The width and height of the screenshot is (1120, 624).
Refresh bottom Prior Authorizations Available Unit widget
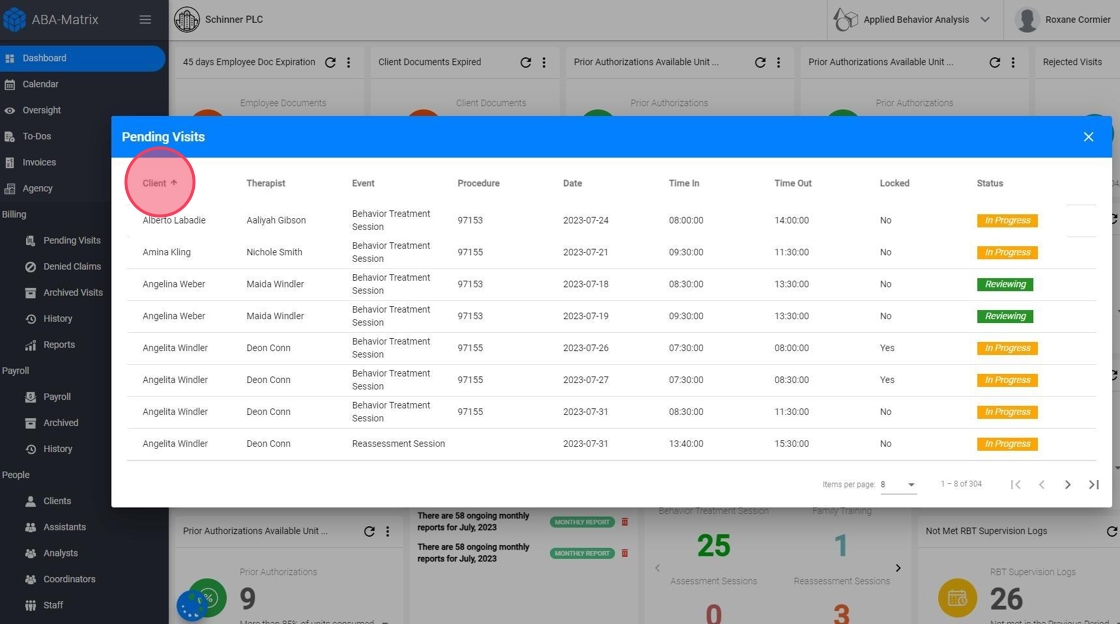tap(369, 531)
